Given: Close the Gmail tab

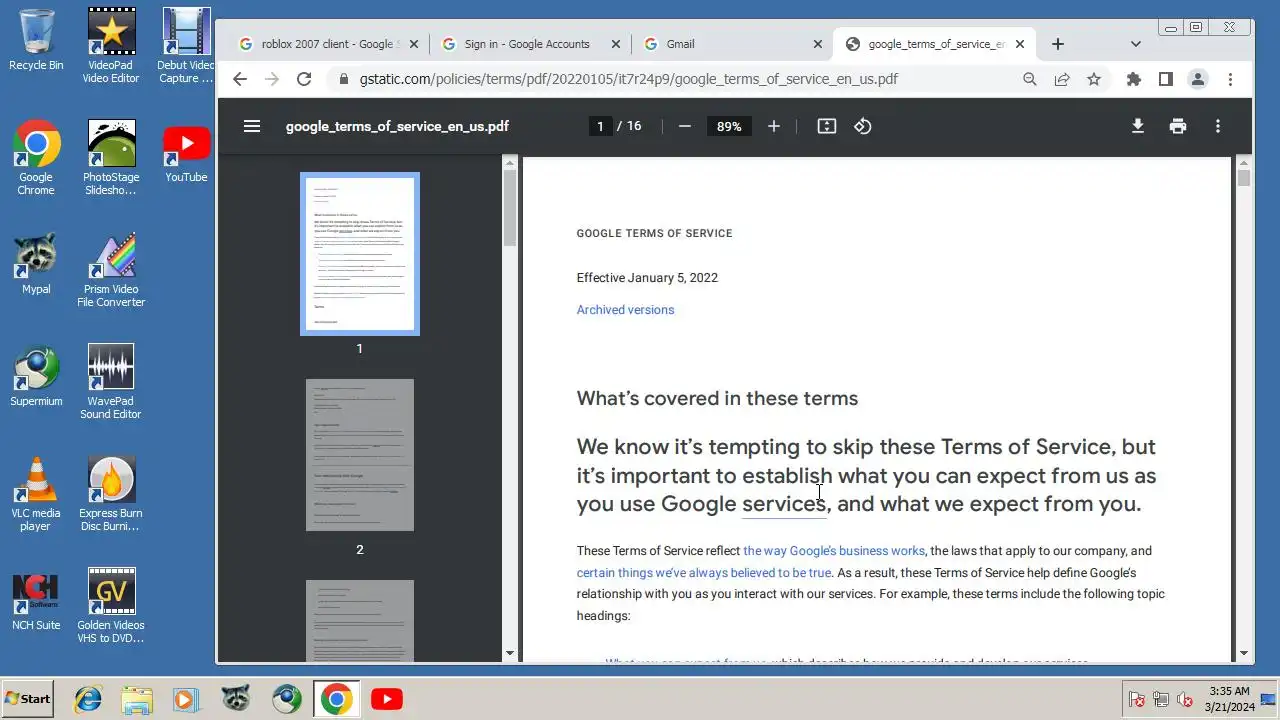Looking at the screenshot, I should click(x=817, y=44).
